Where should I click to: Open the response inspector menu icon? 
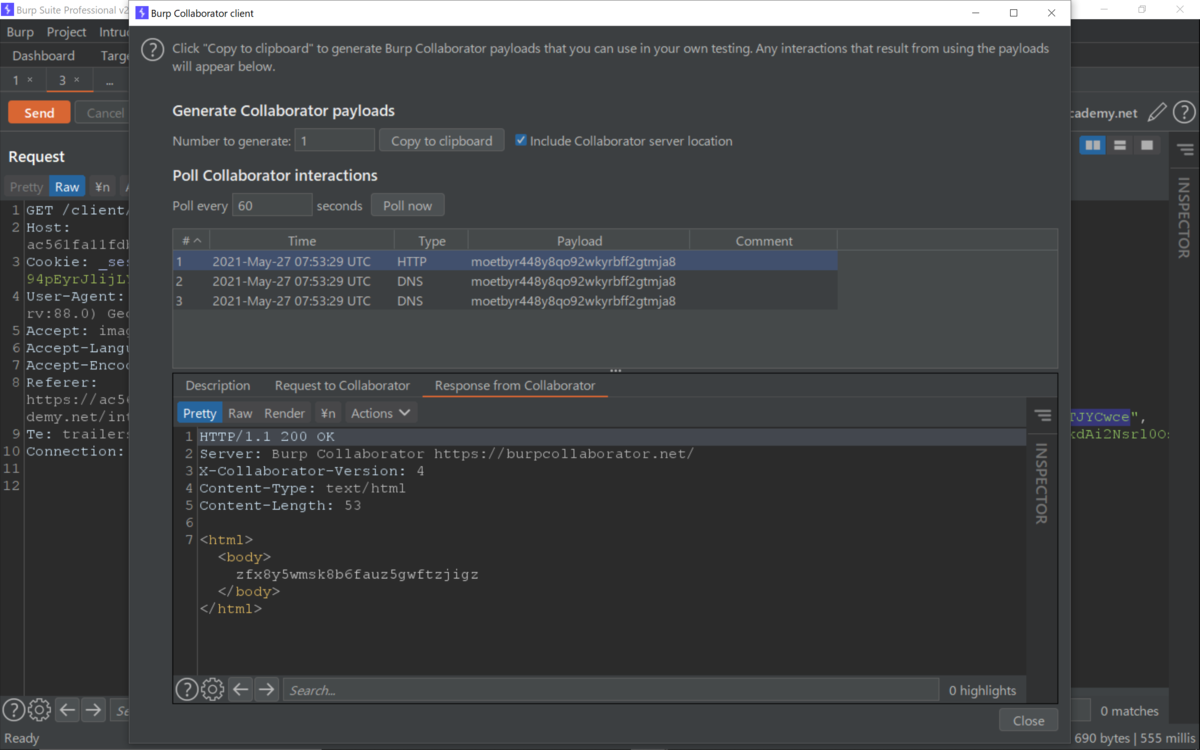[x=1042, y=415]
